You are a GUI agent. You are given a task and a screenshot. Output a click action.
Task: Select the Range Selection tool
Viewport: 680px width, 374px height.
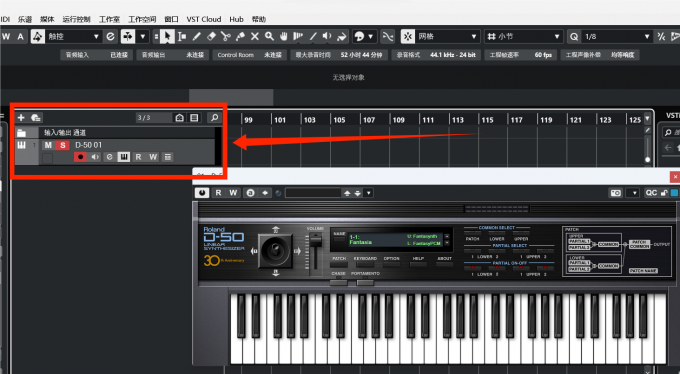pos(182,36)
